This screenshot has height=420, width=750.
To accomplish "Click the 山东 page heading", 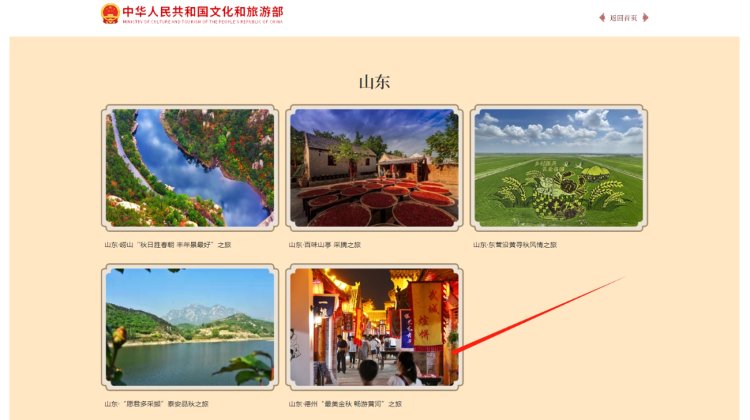I will click(375, 82).
